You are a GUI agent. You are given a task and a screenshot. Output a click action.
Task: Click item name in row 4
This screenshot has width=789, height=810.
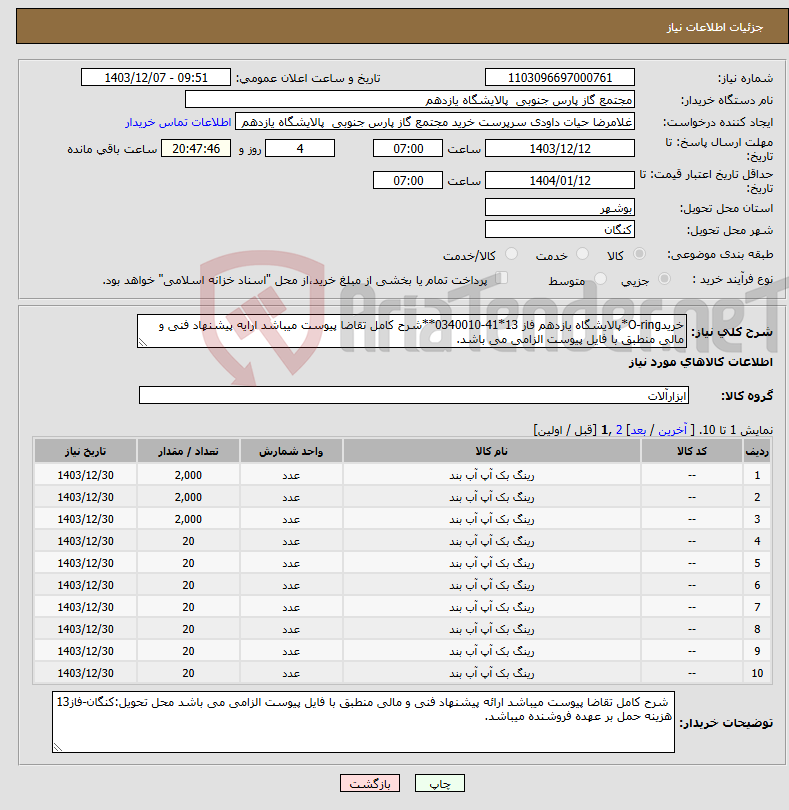coord(491,541)
